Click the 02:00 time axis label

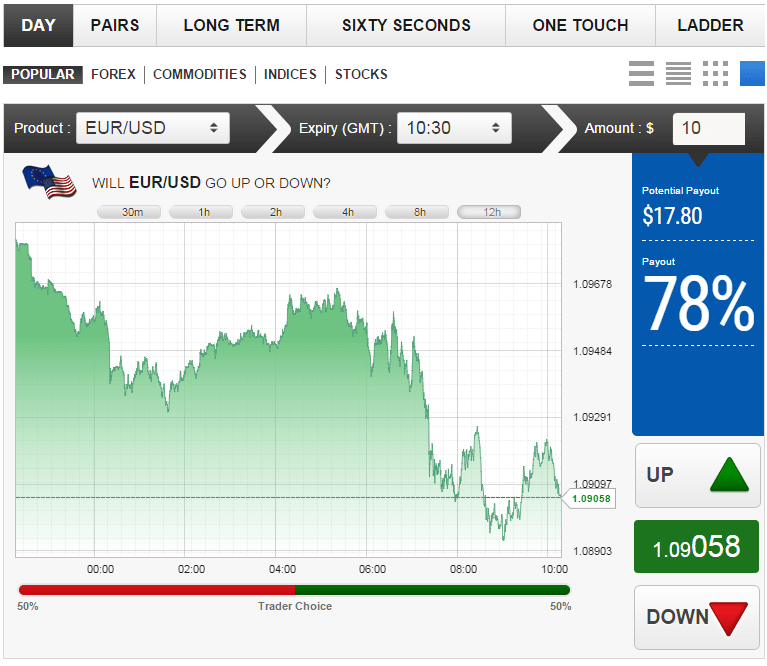(x=191, y=569)
